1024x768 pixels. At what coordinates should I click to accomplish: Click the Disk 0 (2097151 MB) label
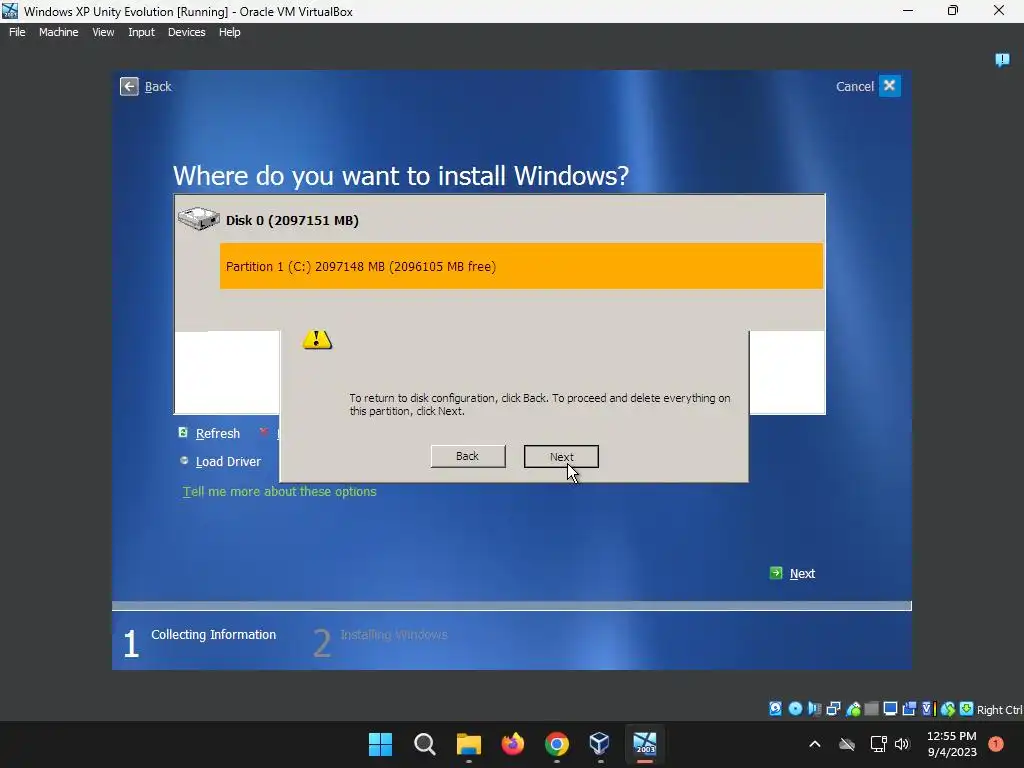(x=292, y=220)
